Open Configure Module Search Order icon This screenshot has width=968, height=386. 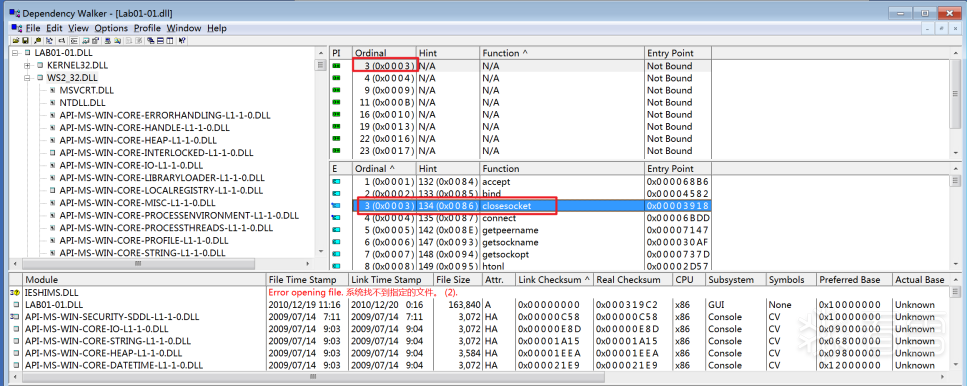click(x=117, y=40)
